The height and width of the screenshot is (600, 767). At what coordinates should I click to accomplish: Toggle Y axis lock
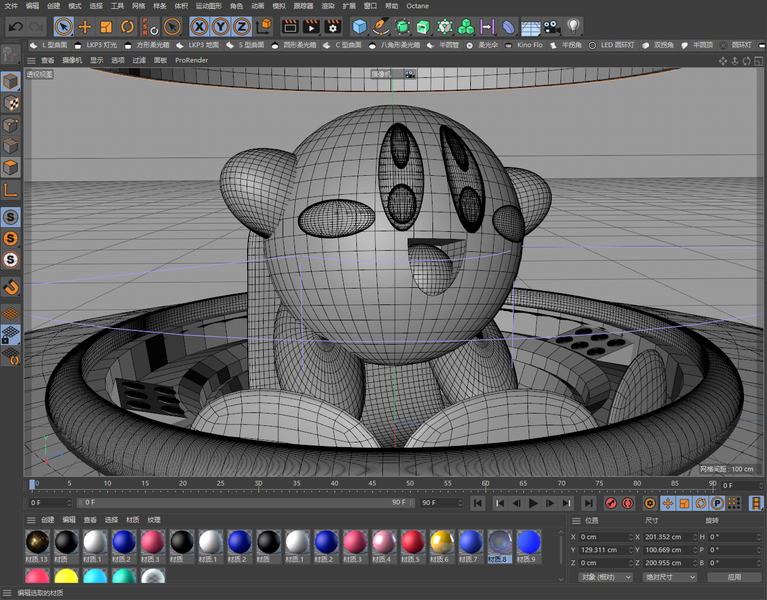pyautogui.click(x=221, y=26)
